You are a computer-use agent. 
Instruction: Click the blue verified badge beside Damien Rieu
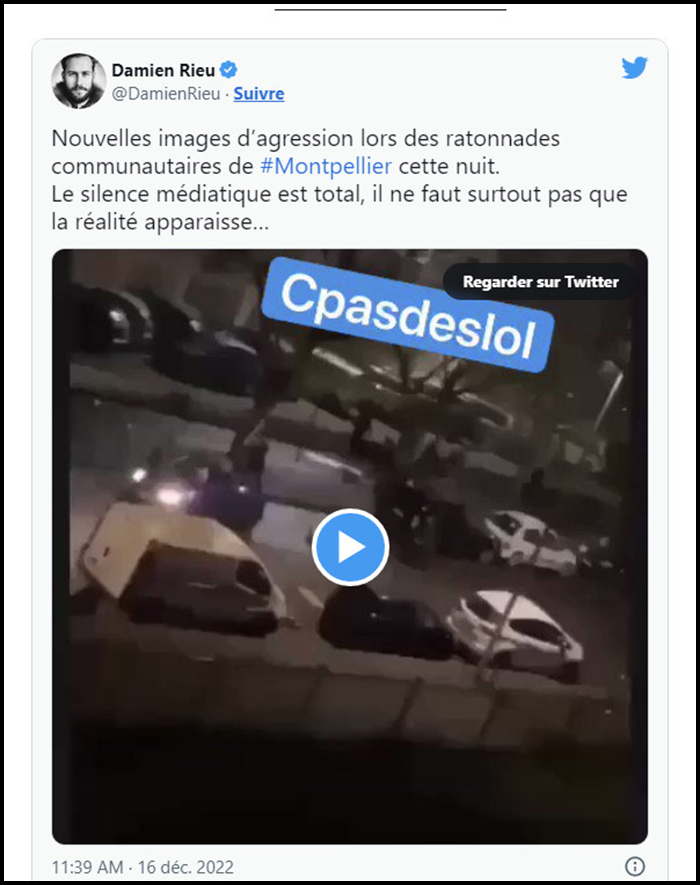click(228, 70)
